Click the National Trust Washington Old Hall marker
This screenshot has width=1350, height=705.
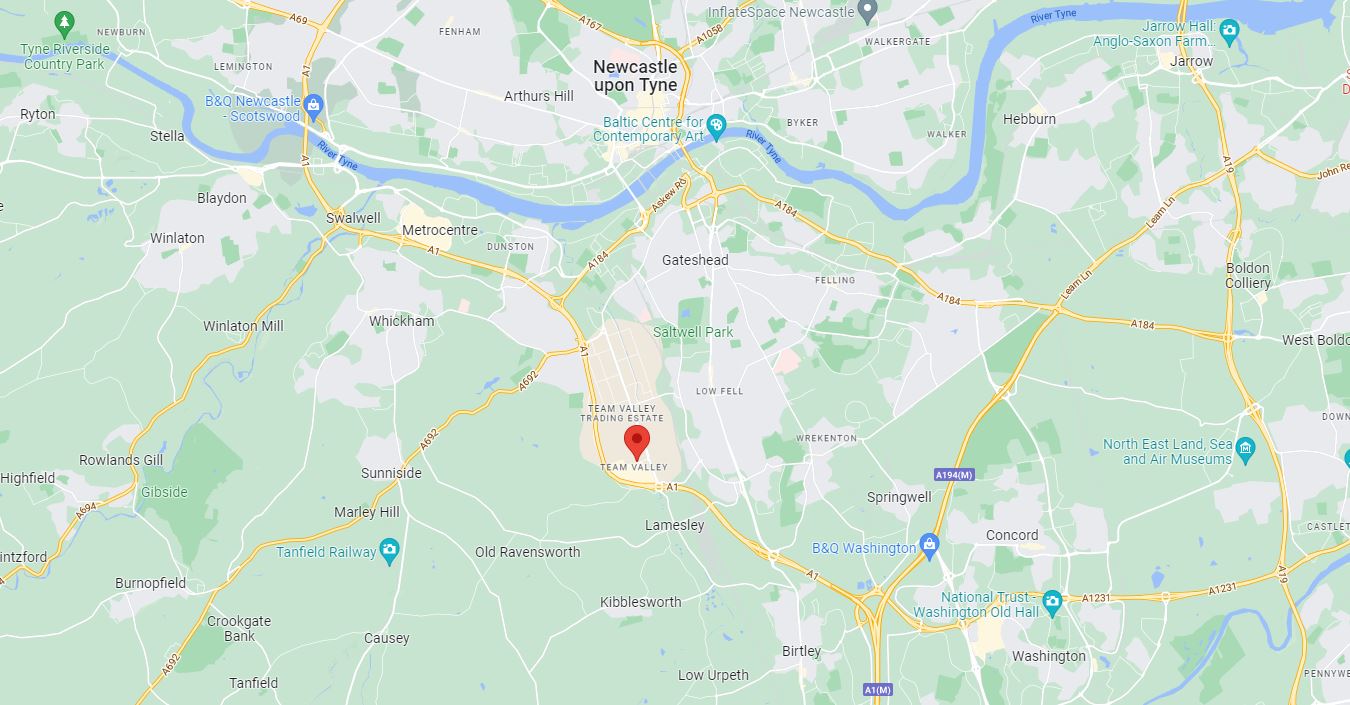pos(1051,601)
